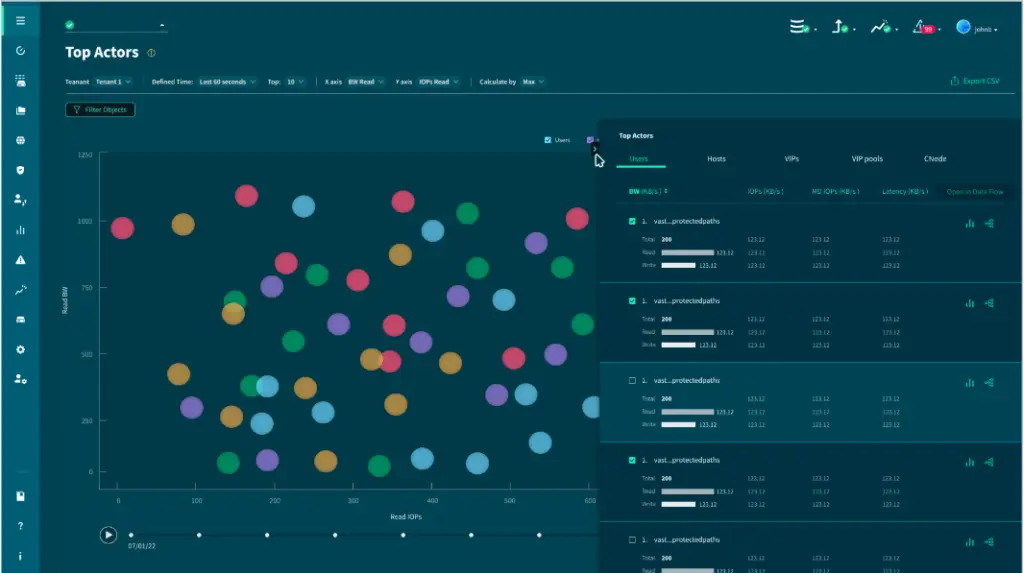Check the third actor row checkbox
The height and width of the screenshot is (573, 1024).
(x=630, y=381)
